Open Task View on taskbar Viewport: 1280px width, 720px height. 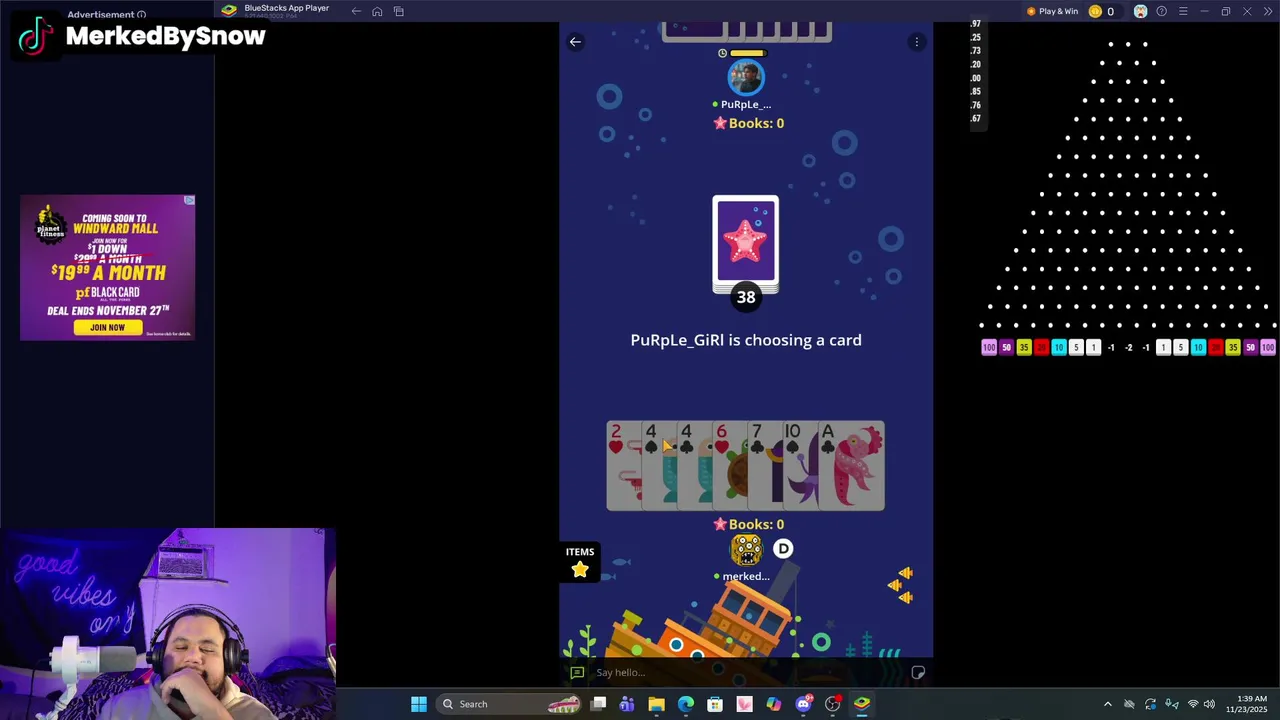598,704
